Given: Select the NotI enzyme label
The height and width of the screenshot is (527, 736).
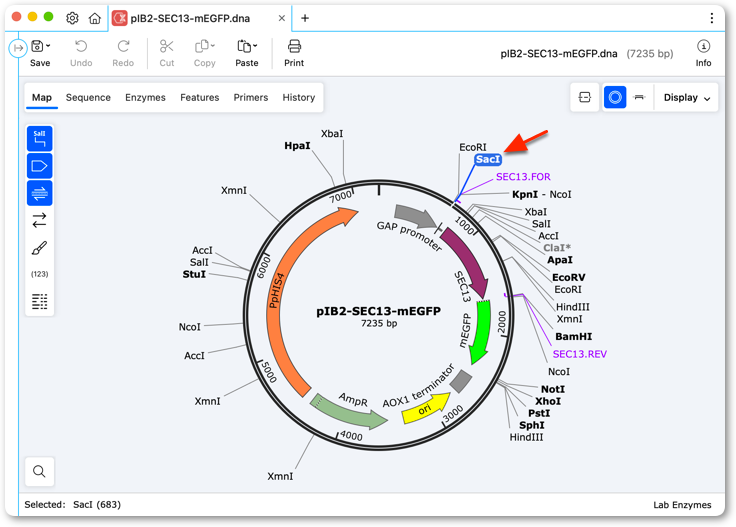Looking at the screenshot, I should tap(552, 389).
